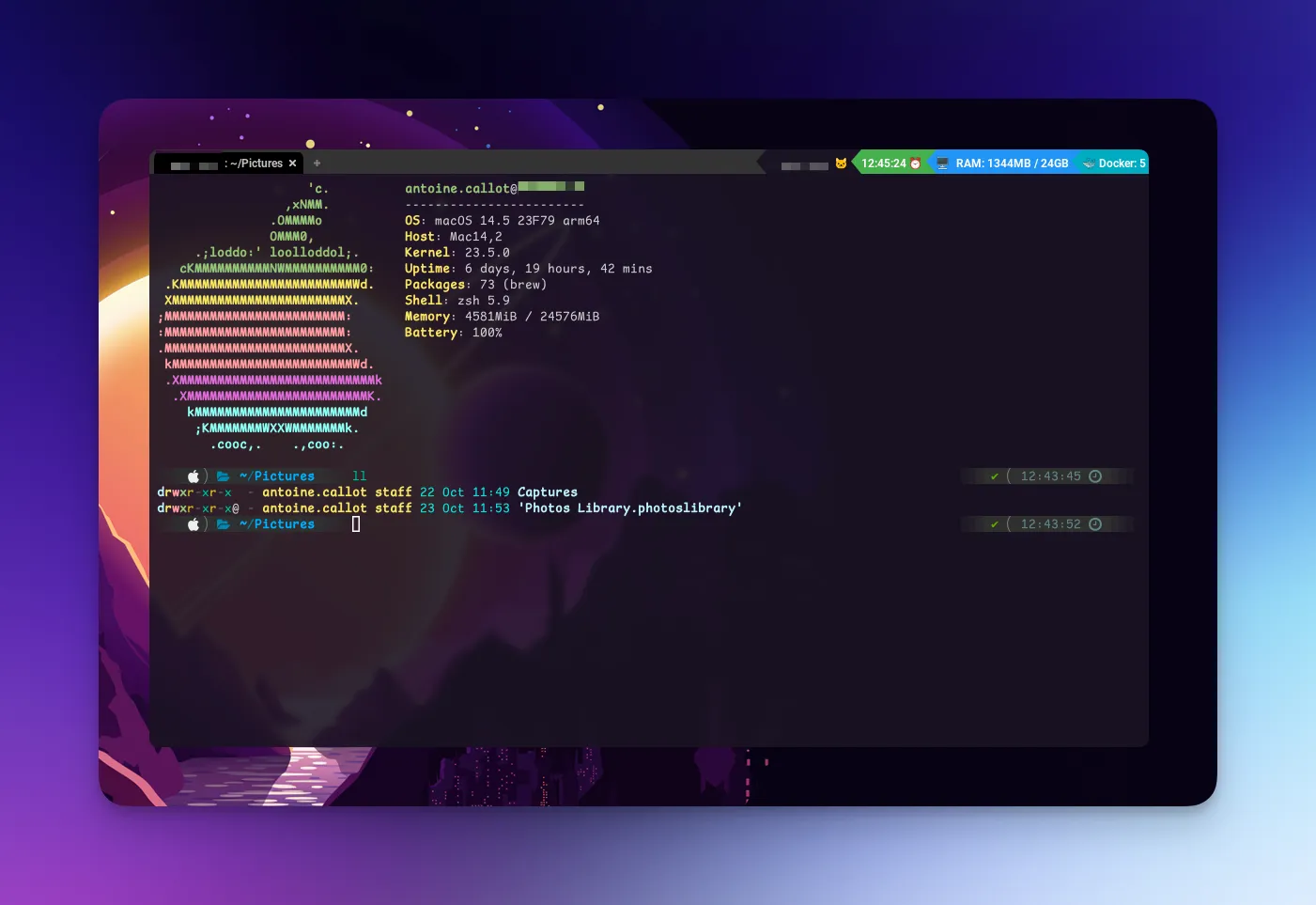Click the folder icon in the latest prompt

point(224,524)
